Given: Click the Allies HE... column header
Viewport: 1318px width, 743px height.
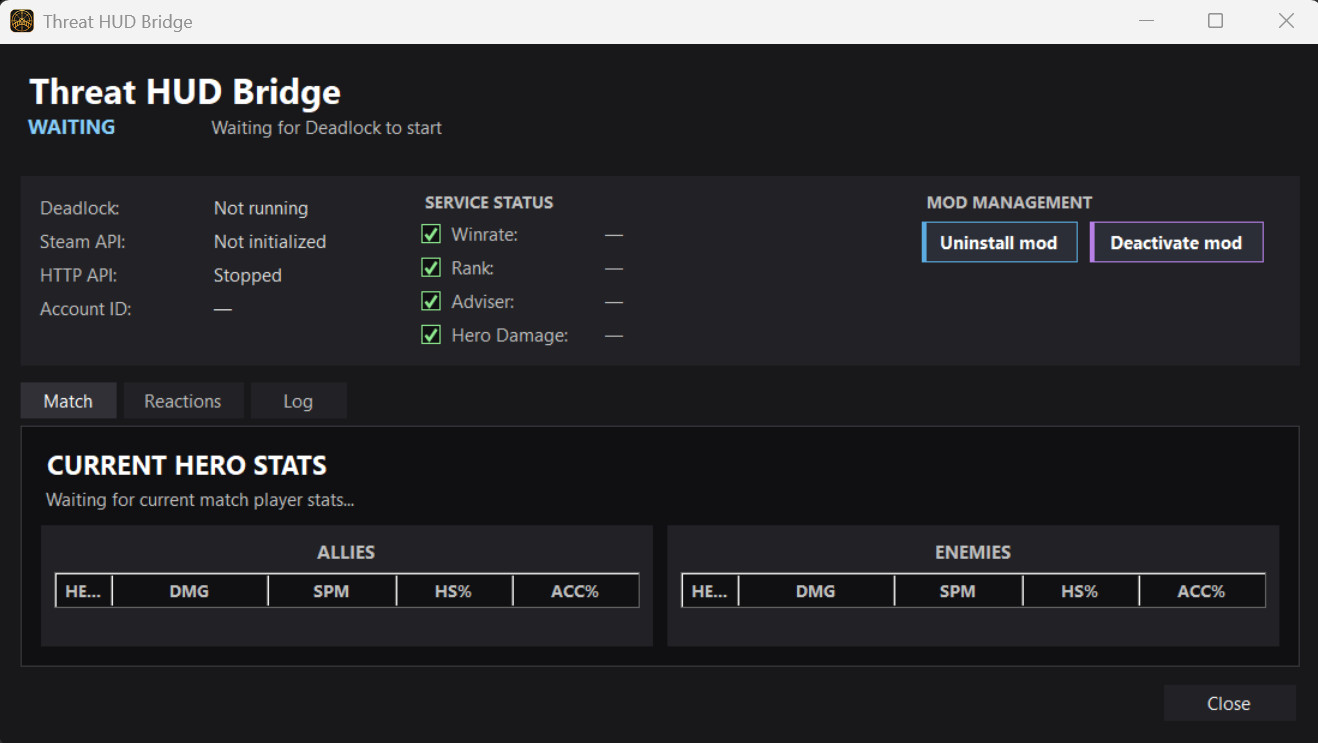Looking at the screenshot, I should tap(83, 591).
